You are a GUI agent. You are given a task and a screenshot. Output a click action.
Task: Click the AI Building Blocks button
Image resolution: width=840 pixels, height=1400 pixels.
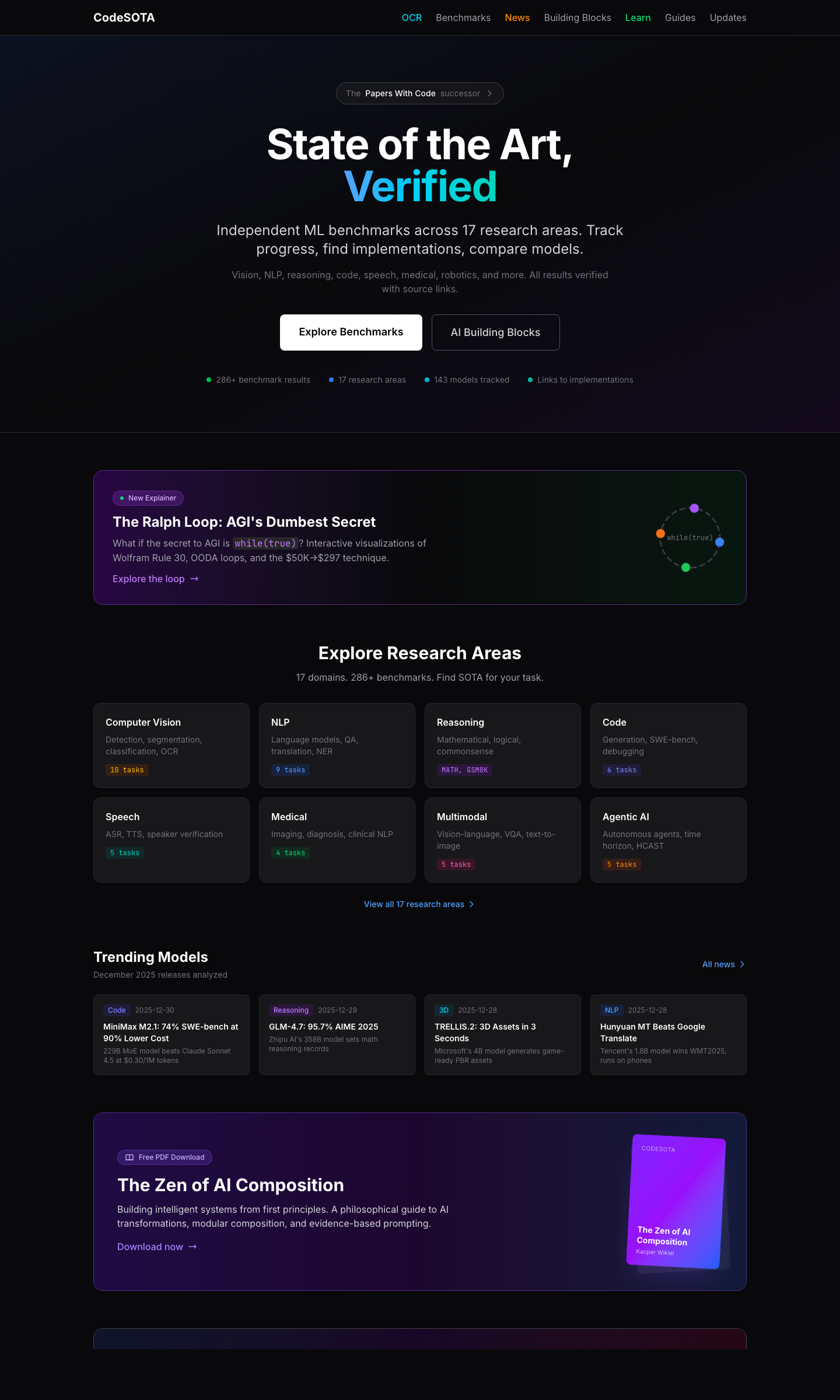[x=496, y=332]
